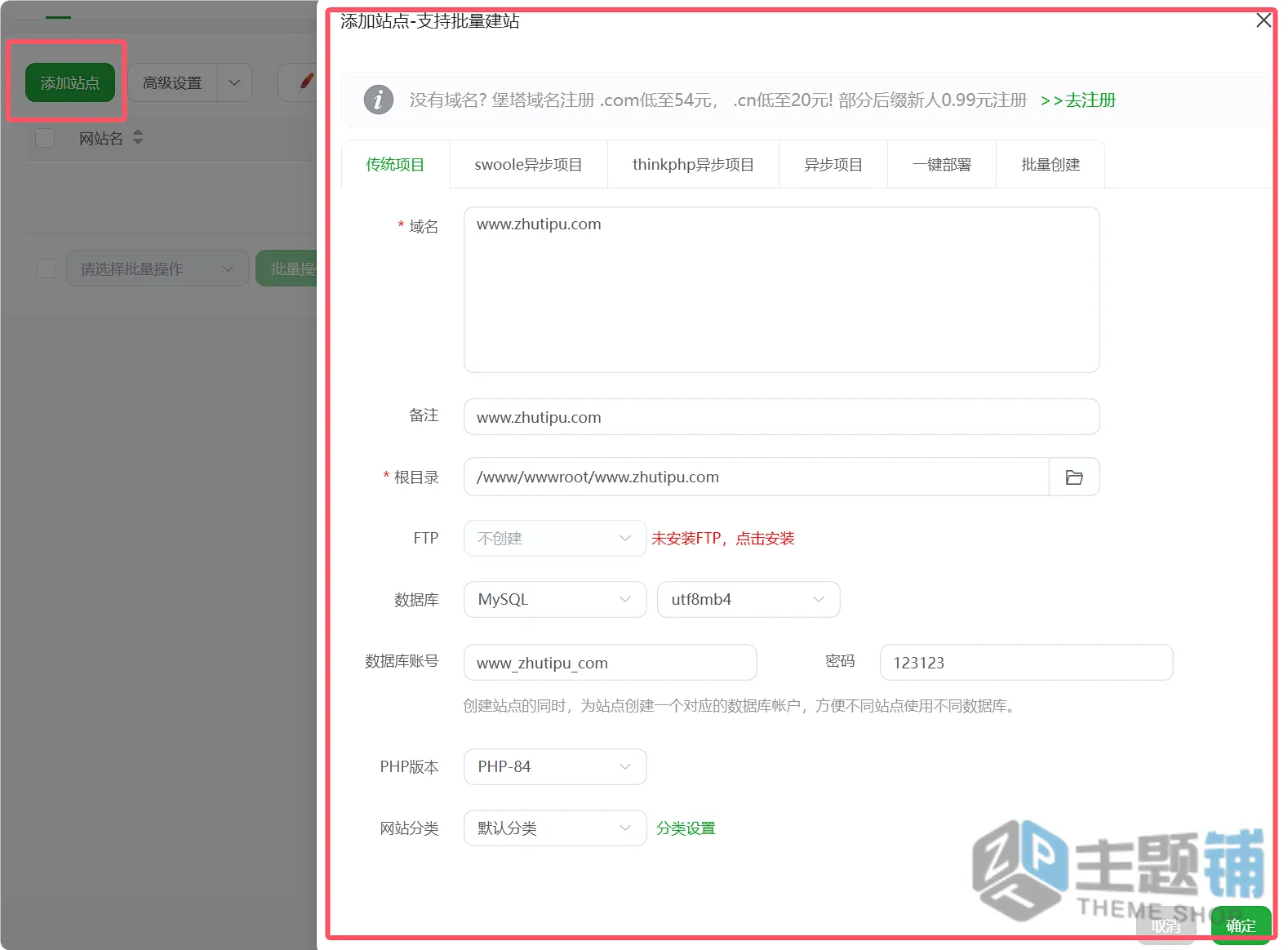
Task: Follow the >>去注册 link
Action: (x=1077, y=100)
